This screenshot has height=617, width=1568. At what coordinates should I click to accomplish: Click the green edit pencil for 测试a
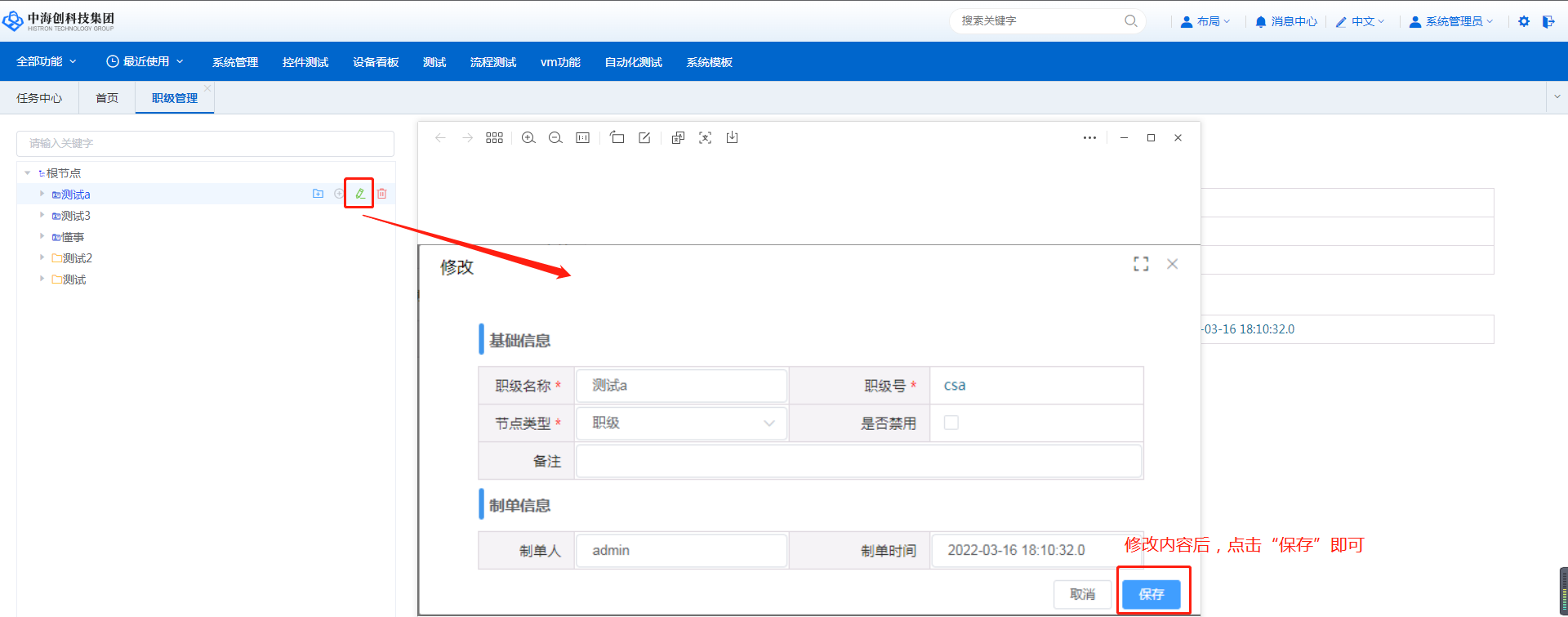tap(359, 194)
